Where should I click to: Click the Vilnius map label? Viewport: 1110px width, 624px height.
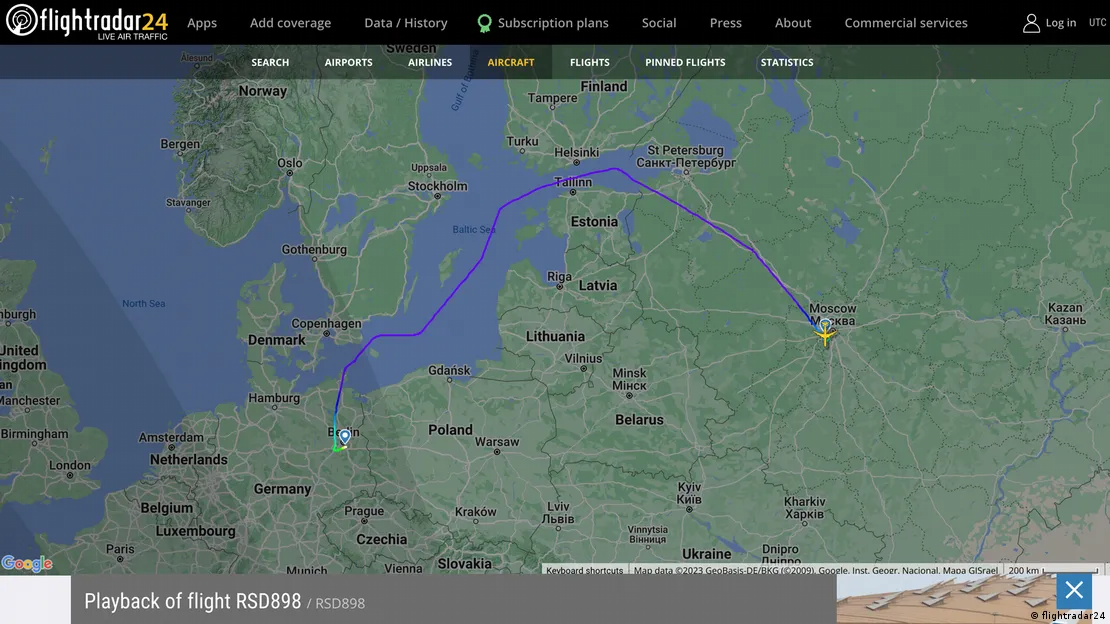tap(583, 359)
